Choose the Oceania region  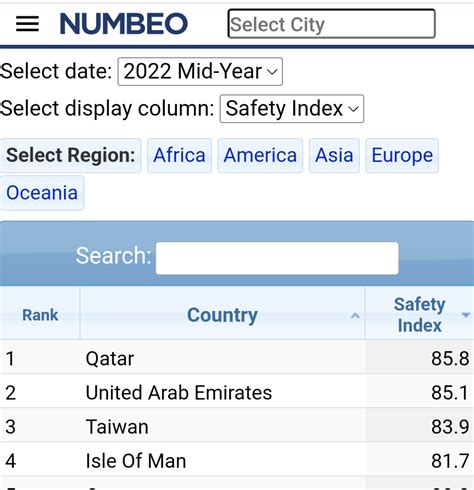42,193
